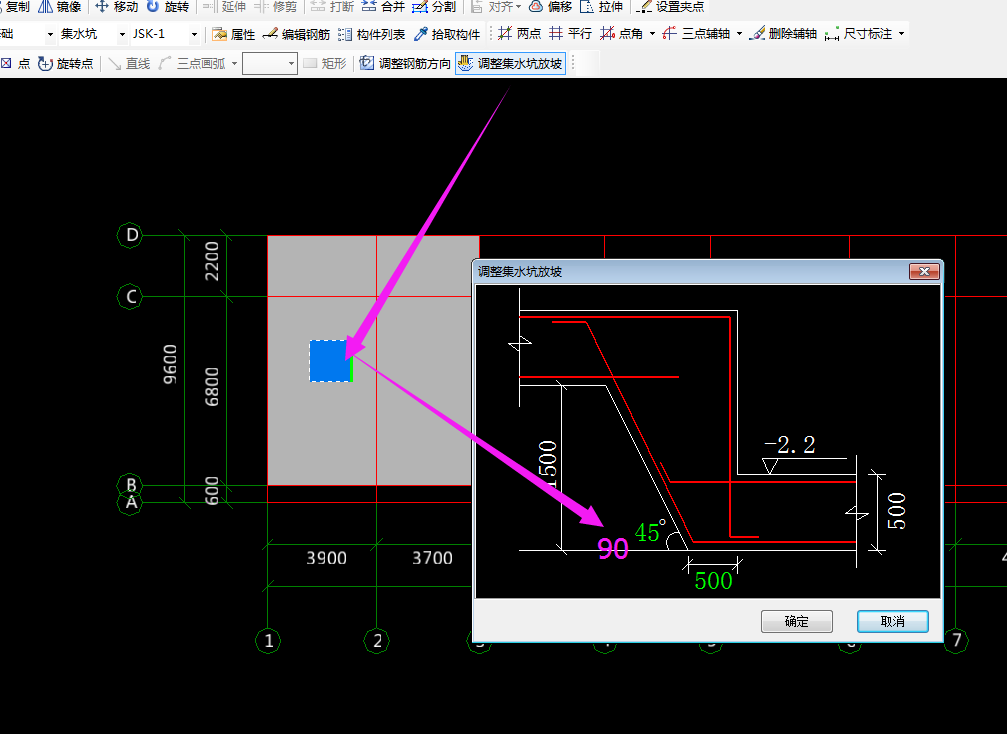Open the 三点辅轴 dropdown arrow

point(739,34)
